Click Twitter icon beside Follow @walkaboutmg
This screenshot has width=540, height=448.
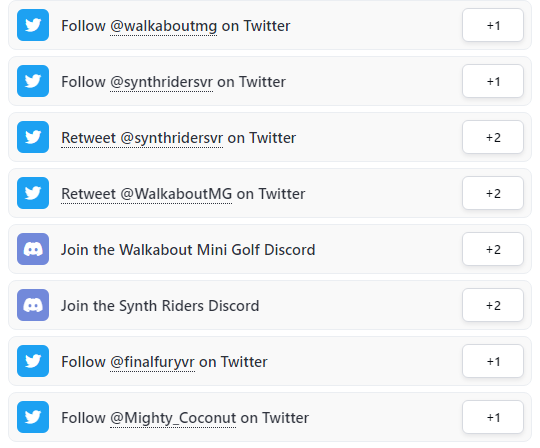[x=33, y=25]
